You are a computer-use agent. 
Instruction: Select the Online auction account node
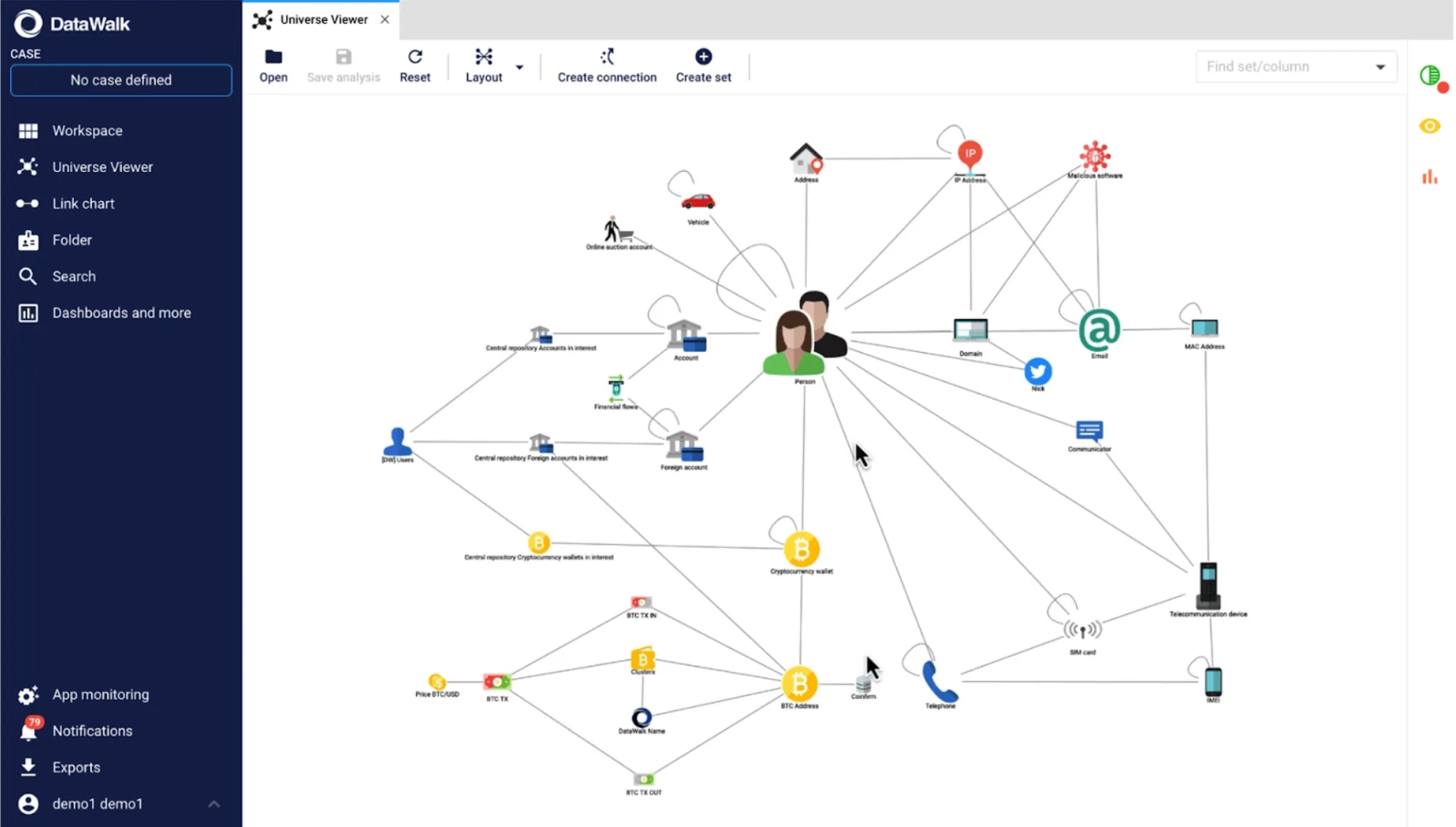click(x=618, y=232)
